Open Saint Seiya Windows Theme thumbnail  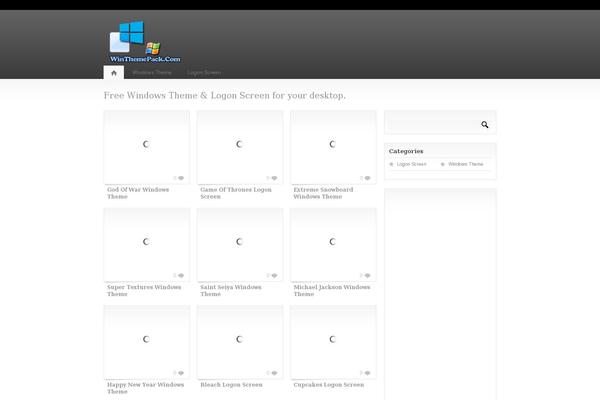[240, 245]
